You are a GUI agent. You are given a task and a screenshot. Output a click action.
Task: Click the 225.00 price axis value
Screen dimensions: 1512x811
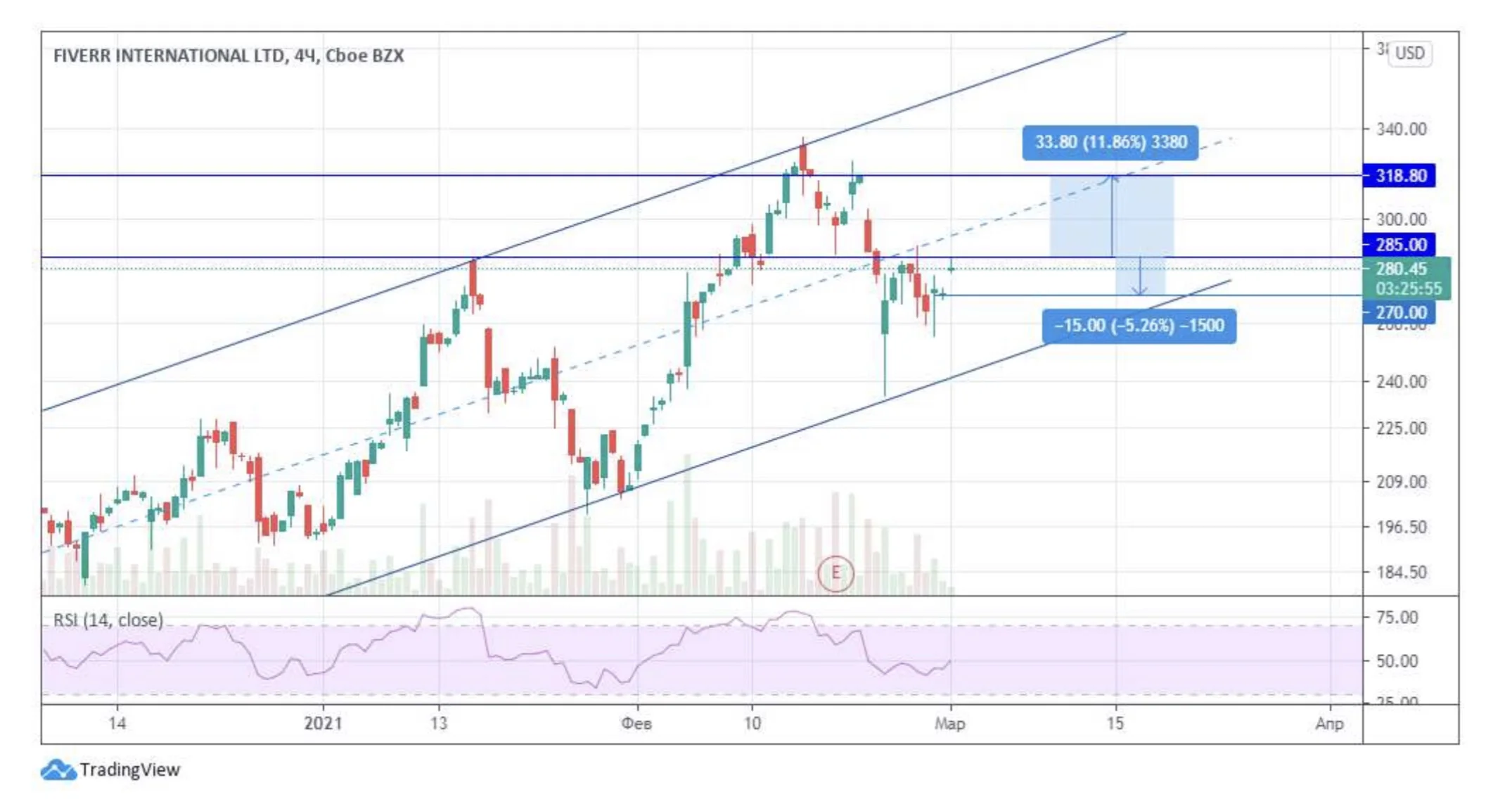(x=1401, y=428)
